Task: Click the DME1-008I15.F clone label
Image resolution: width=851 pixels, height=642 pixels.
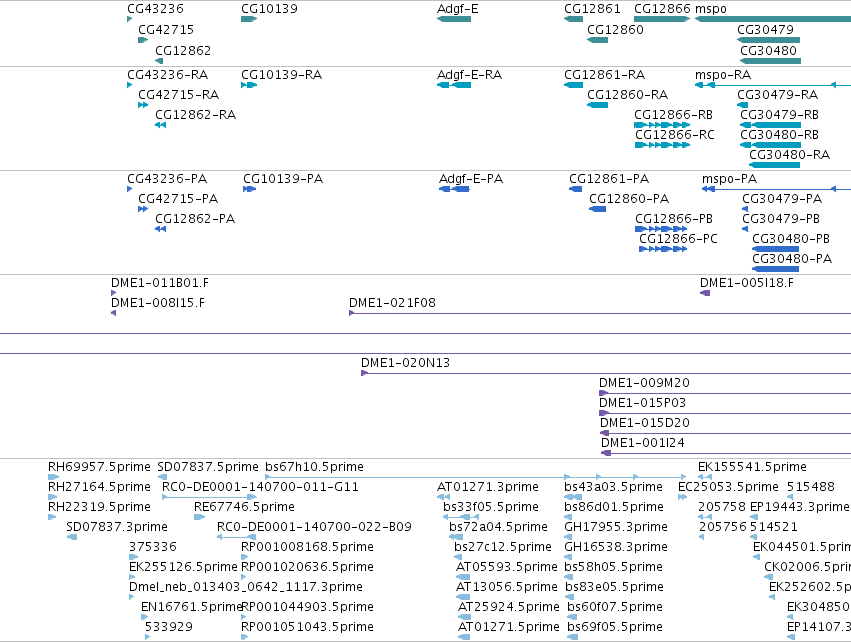Action: pyautogui.click(x=157, y=303)
